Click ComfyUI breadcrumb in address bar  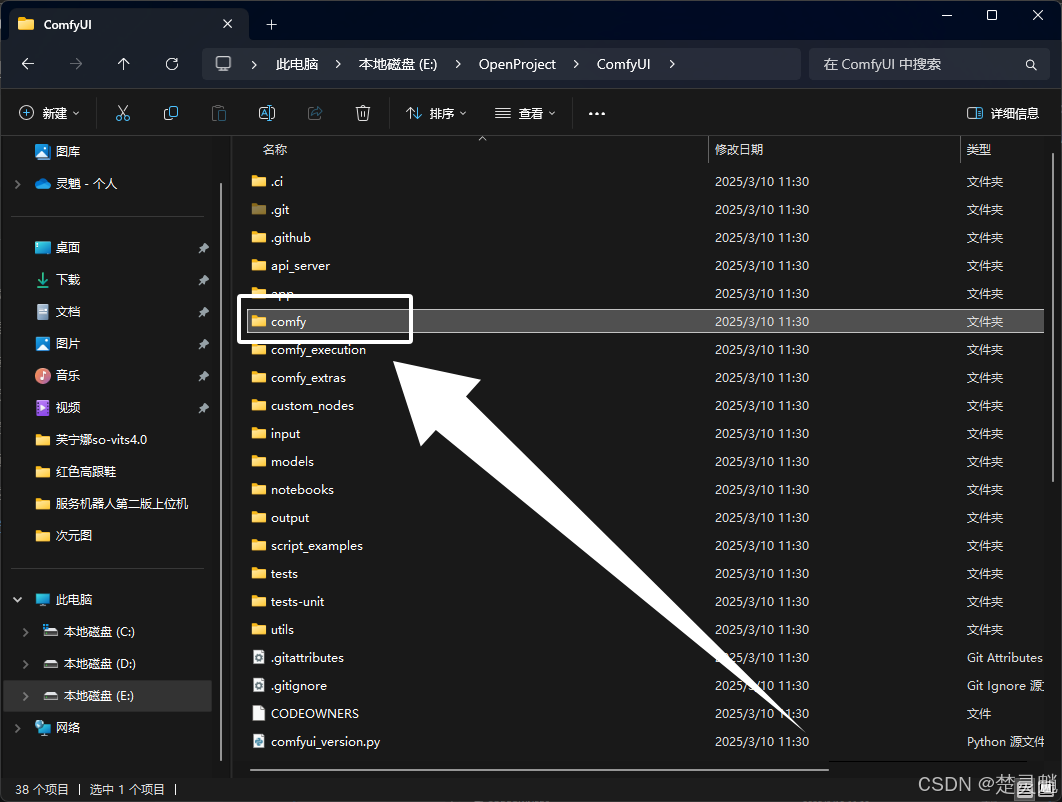click(623, 64)
